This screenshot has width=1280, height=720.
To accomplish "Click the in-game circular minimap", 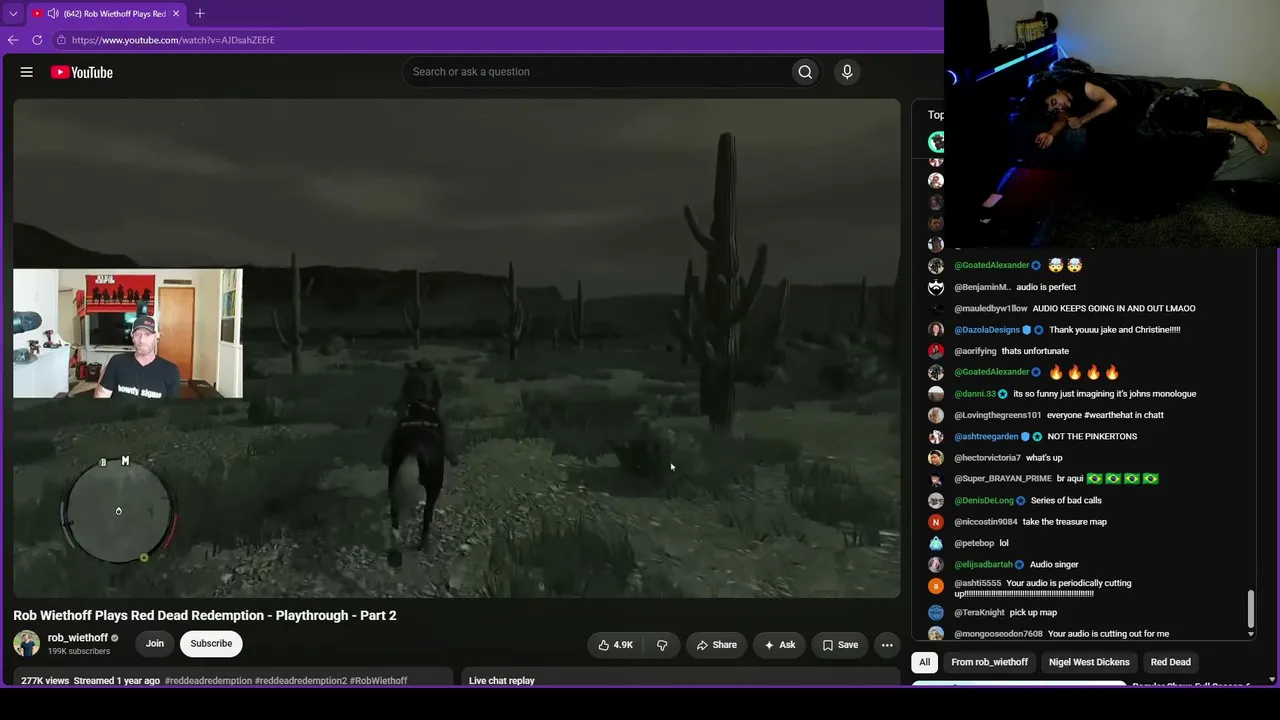I will [x=118, y=511].
